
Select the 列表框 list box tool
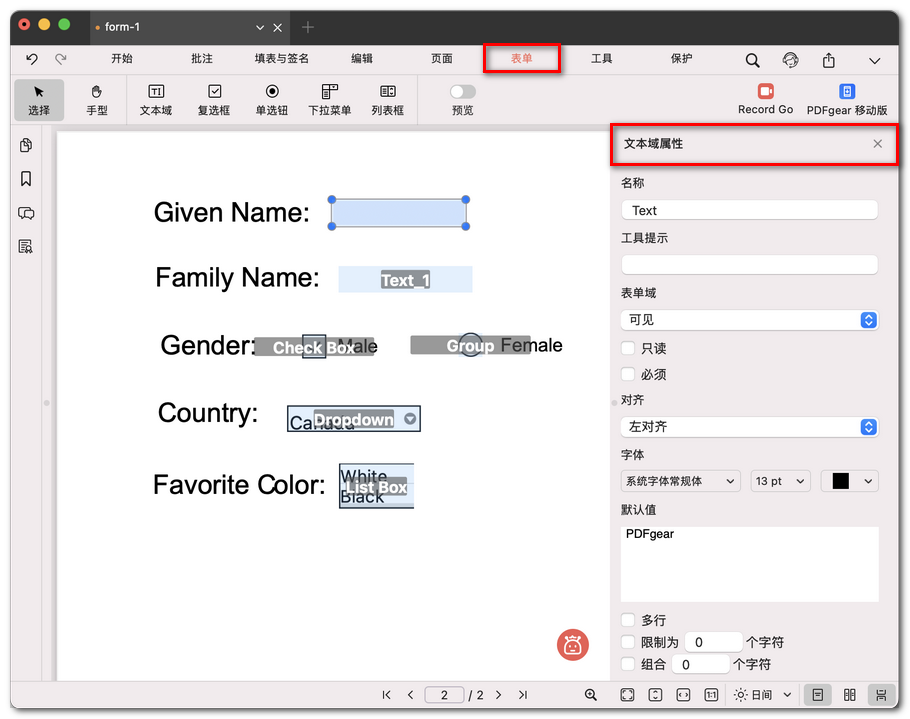tap(387, 100)
